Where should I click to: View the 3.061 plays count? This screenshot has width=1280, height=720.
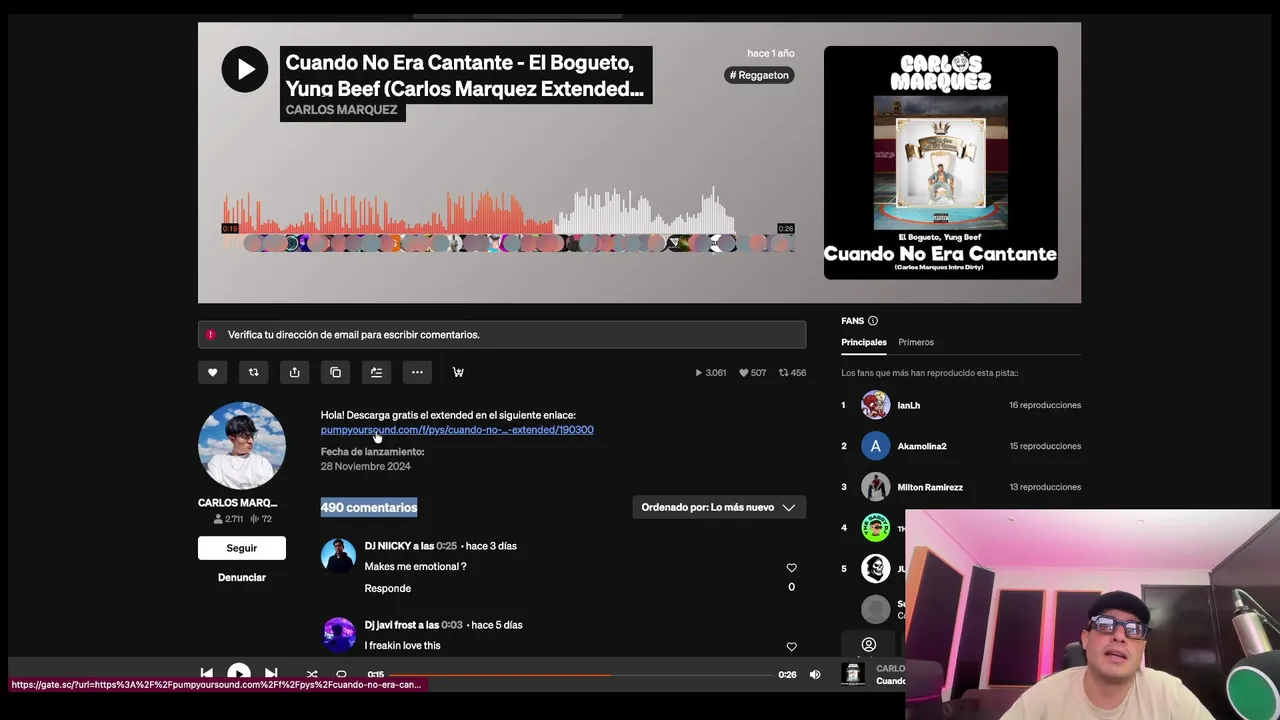[x=711, y=373]
